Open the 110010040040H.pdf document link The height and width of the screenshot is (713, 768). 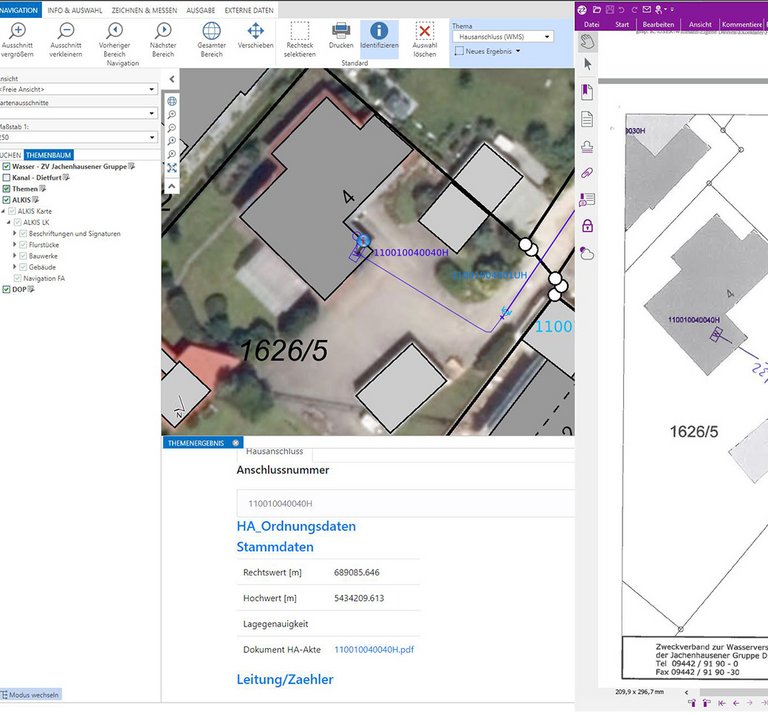coord(374,650)
